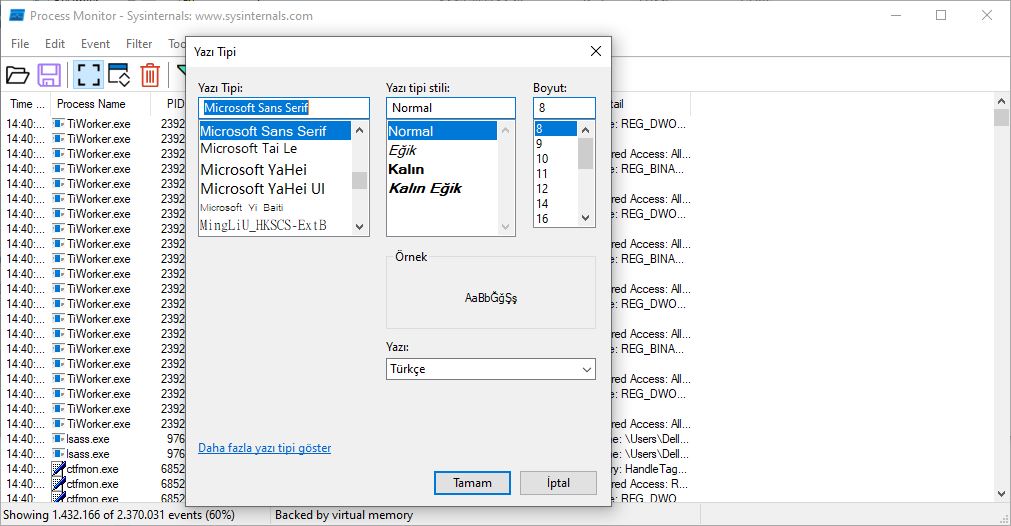Select Microsoft Yi Baiti font

click(x=275, y=208)
